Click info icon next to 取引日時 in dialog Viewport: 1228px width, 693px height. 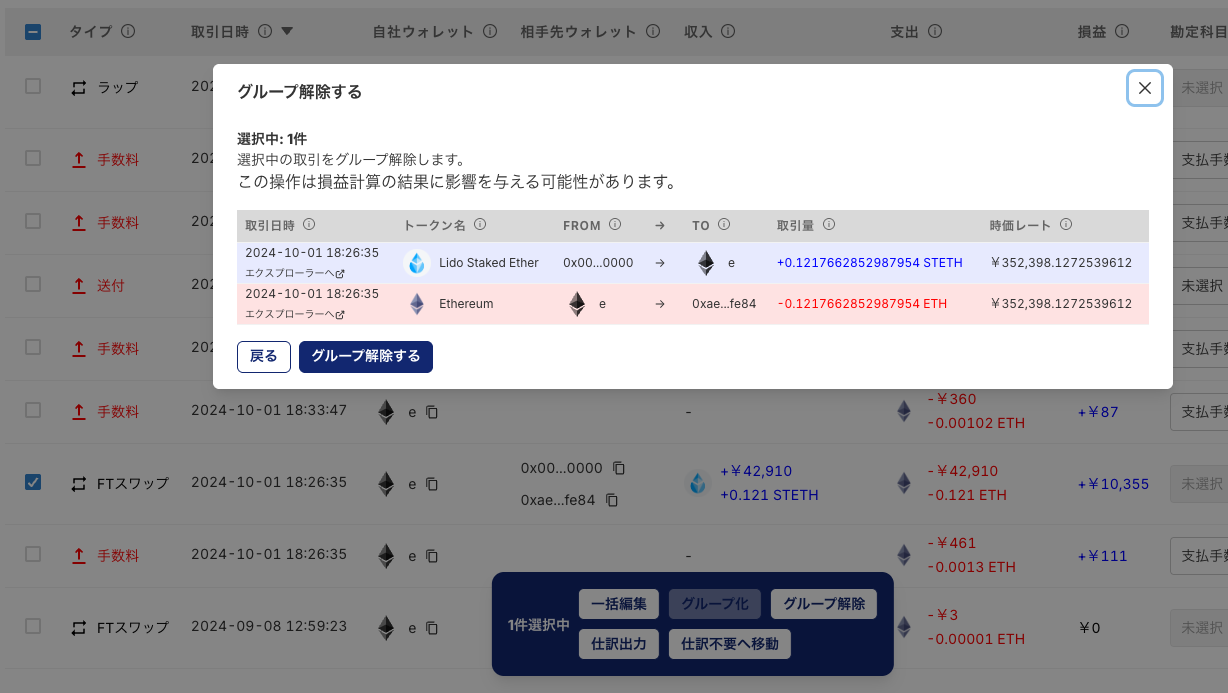[309, 225]
